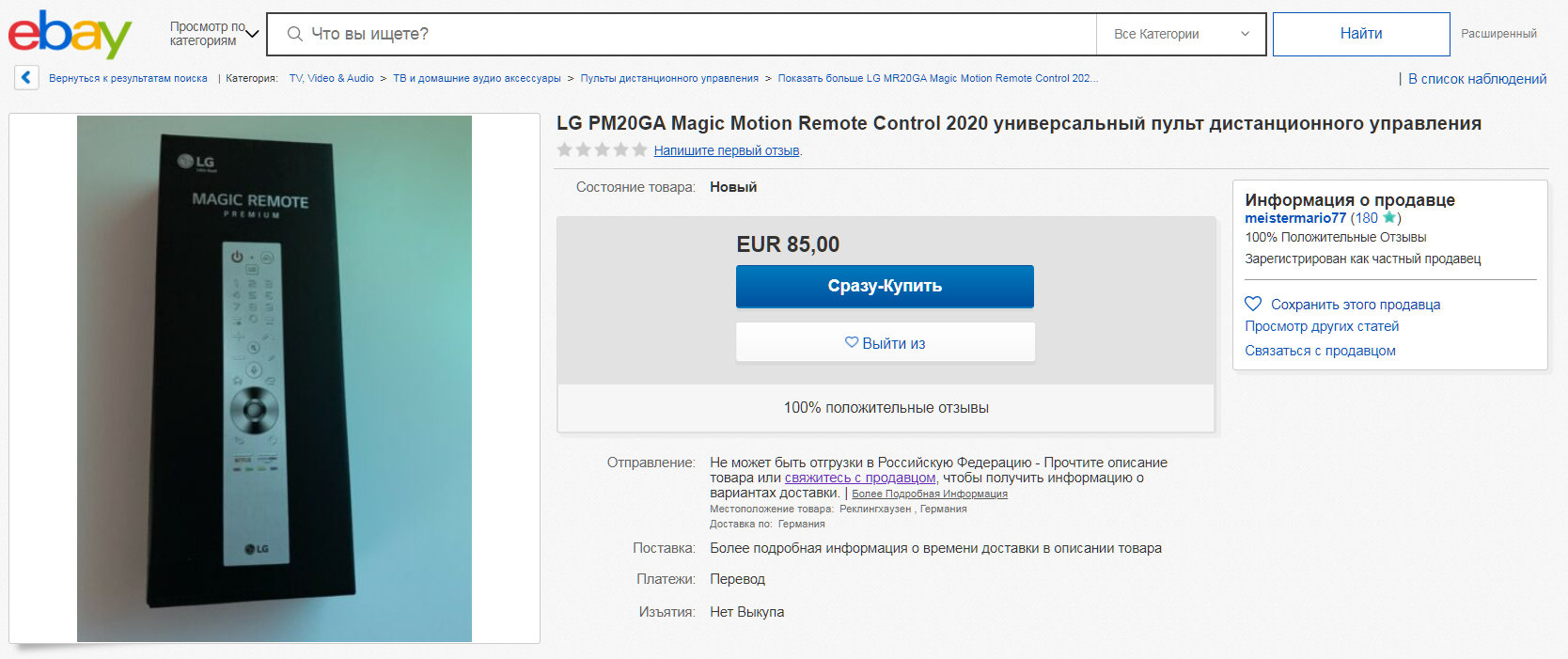
Task: Open the 'Расширенный' advanced search link
Action: tap(1498, 34)
